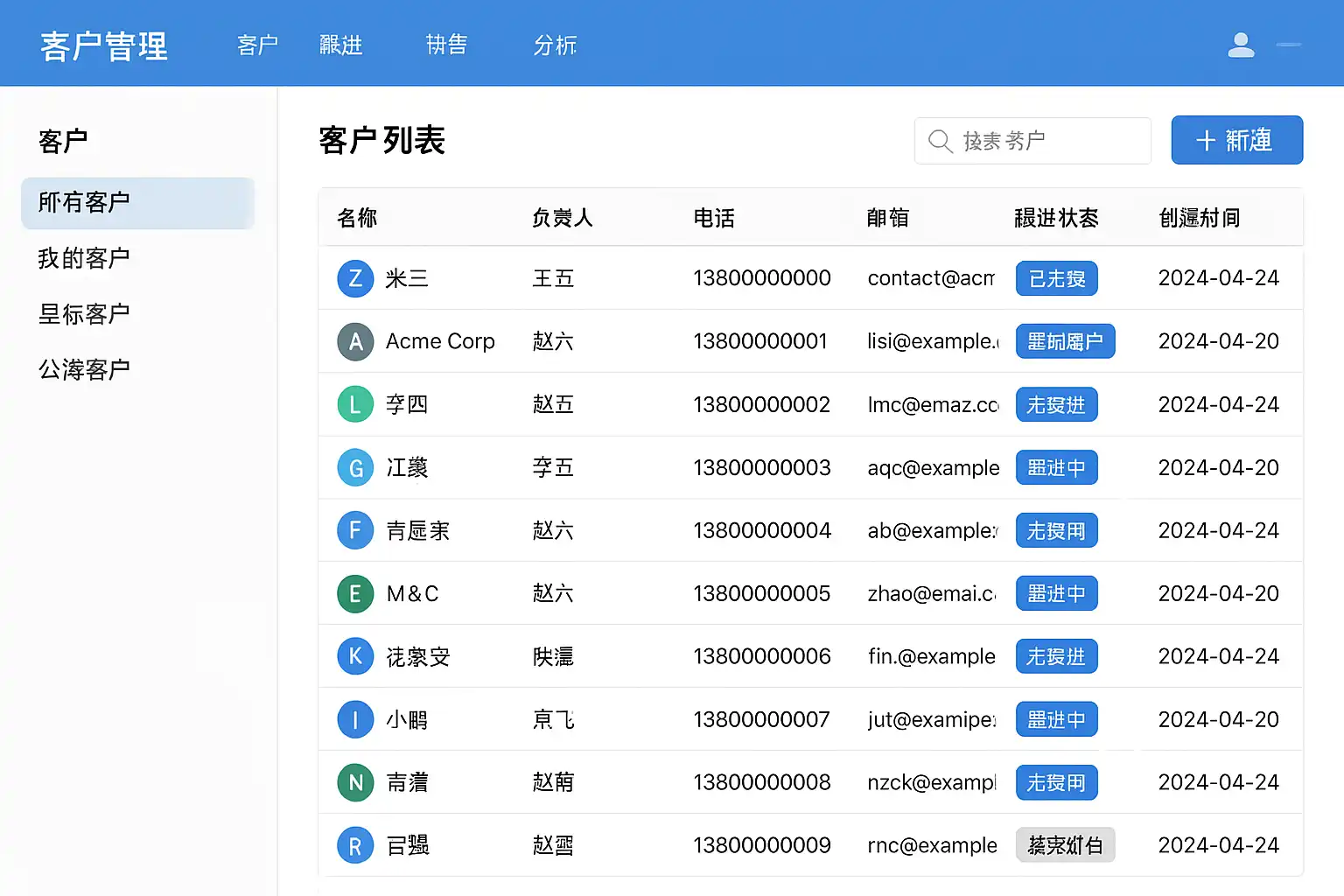Select the gray A avatar for Acme Corp
Image resolution: width=1344 pixels, height=896 pixels.
(x=355, y=341)
